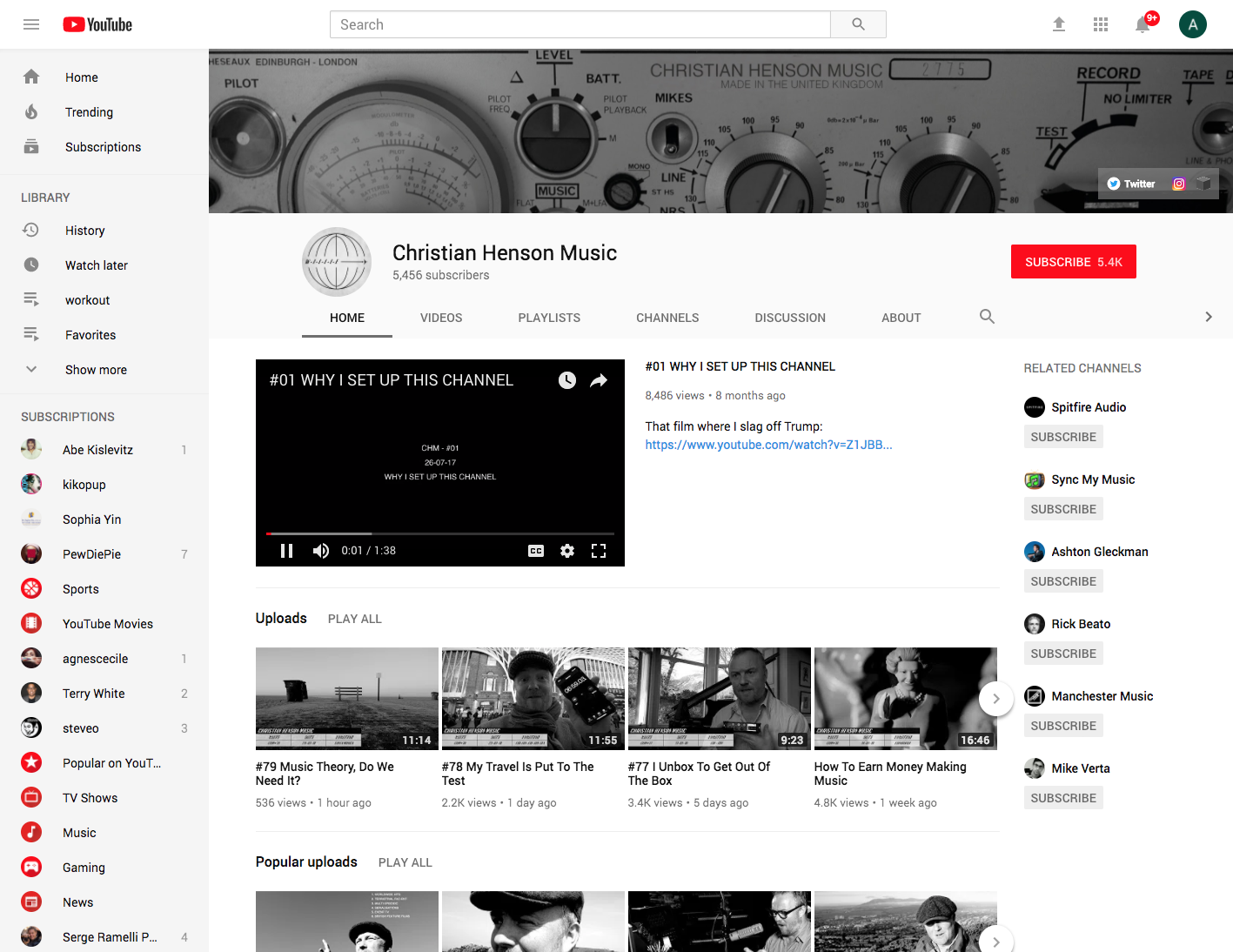
Task: Mute the video volume
Action: (x=321, y=551)
